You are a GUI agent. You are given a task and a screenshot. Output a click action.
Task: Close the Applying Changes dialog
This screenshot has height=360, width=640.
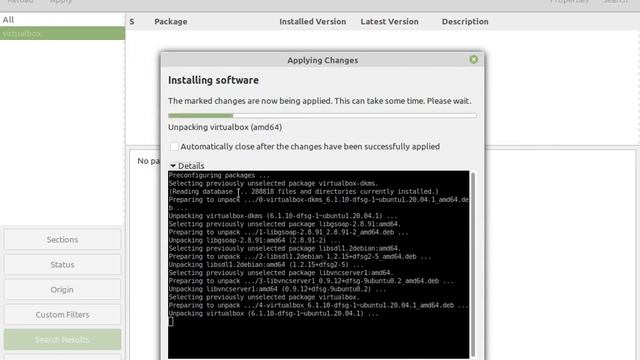[473, 60]
